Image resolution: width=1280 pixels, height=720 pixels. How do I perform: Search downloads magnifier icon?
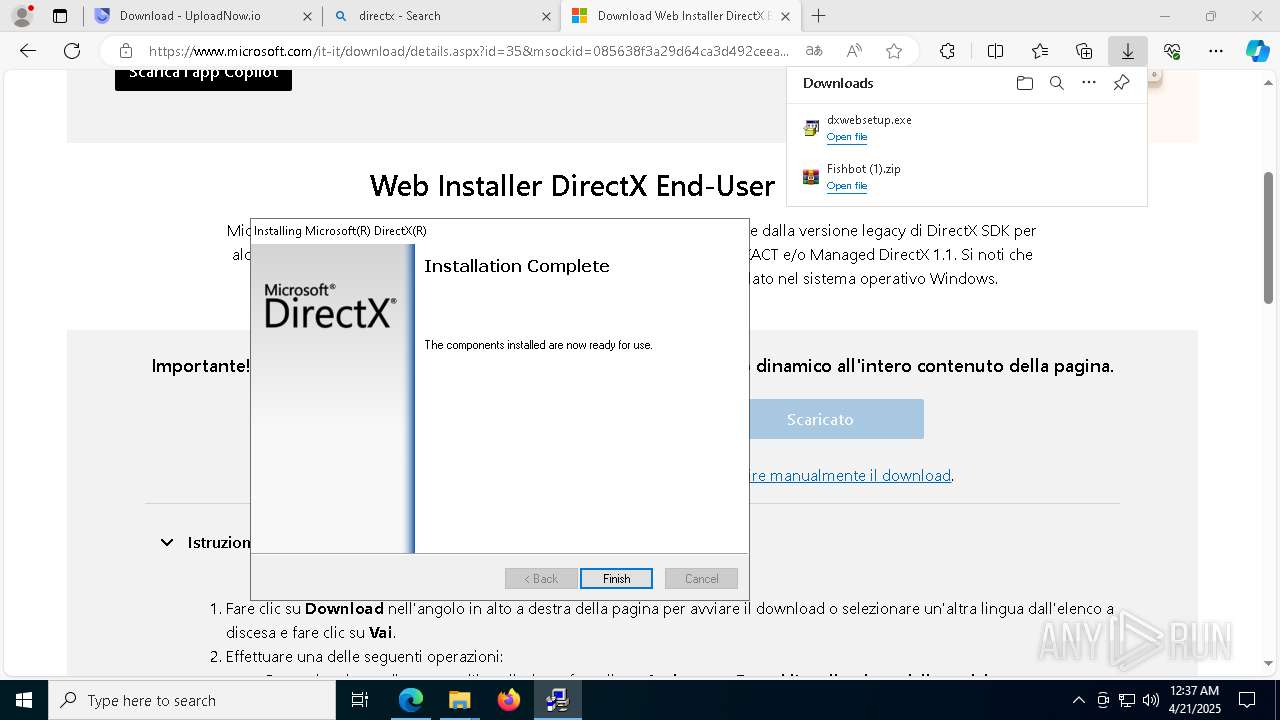pos(1056,83)
